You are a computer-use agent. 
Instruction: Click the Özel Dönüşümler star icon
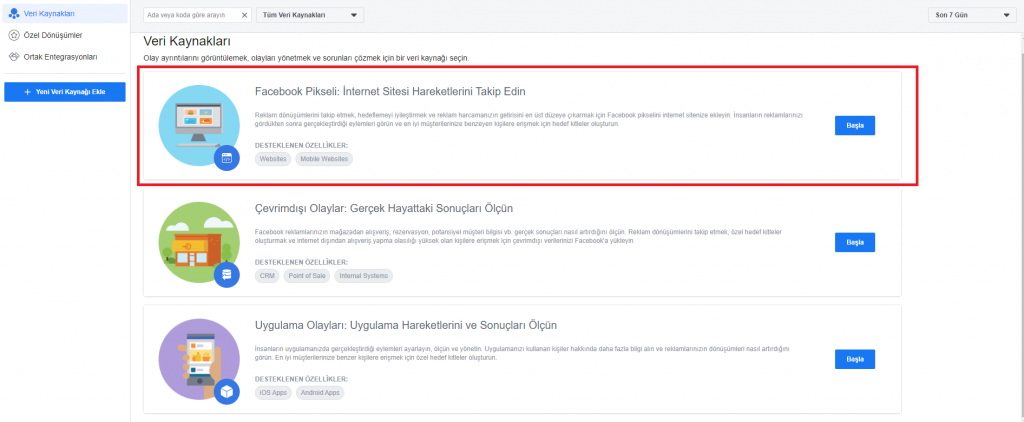coord(14,35)
